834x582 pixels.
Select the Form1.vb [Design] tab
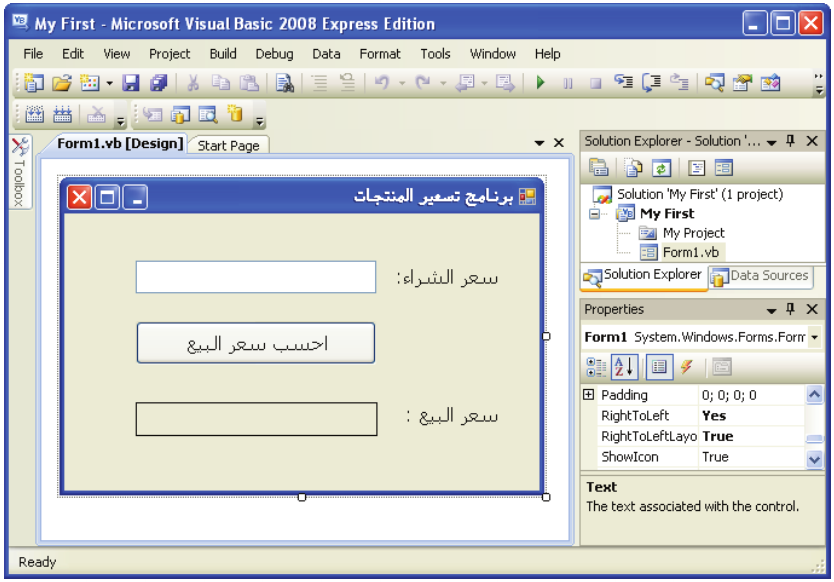click(x=120, y=144)
